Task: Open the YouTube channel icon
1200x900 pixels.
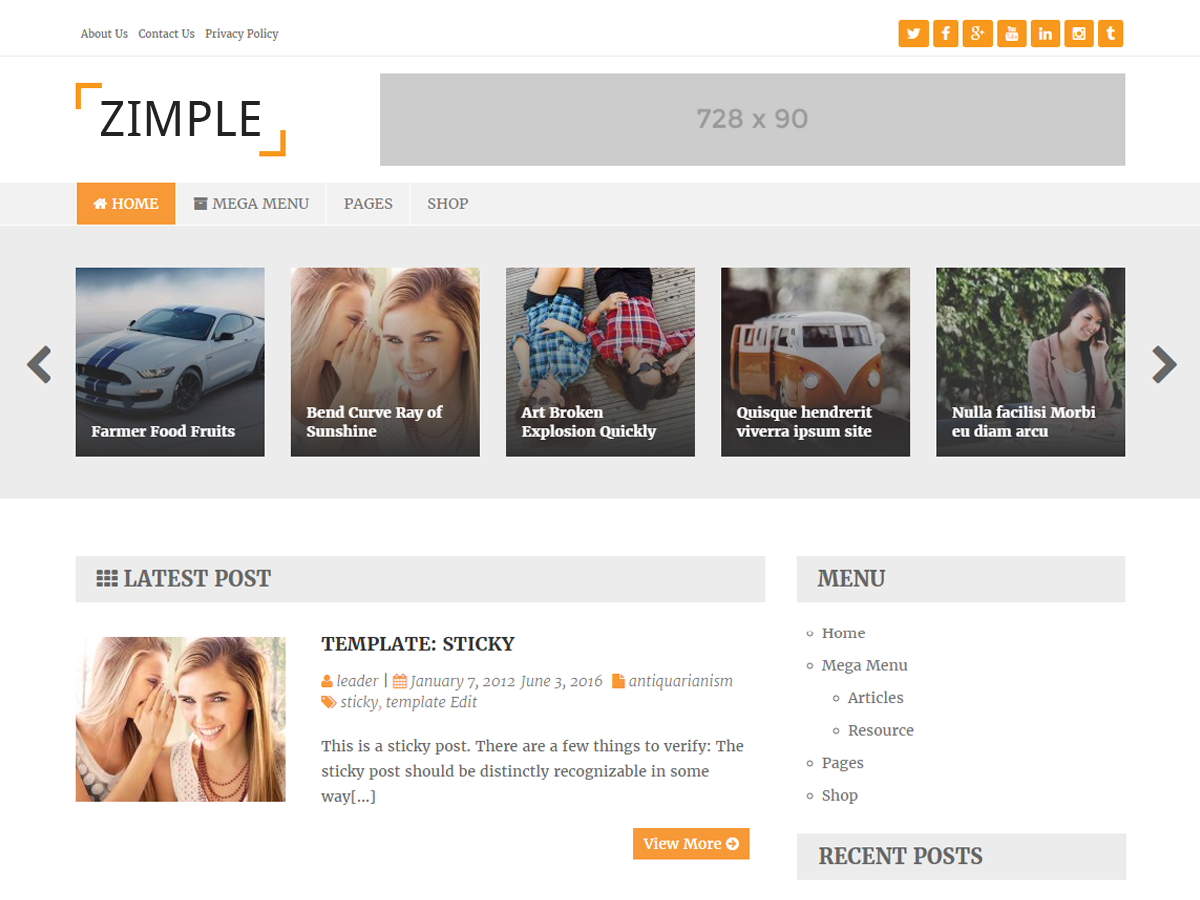Action: coord(1011,33)
